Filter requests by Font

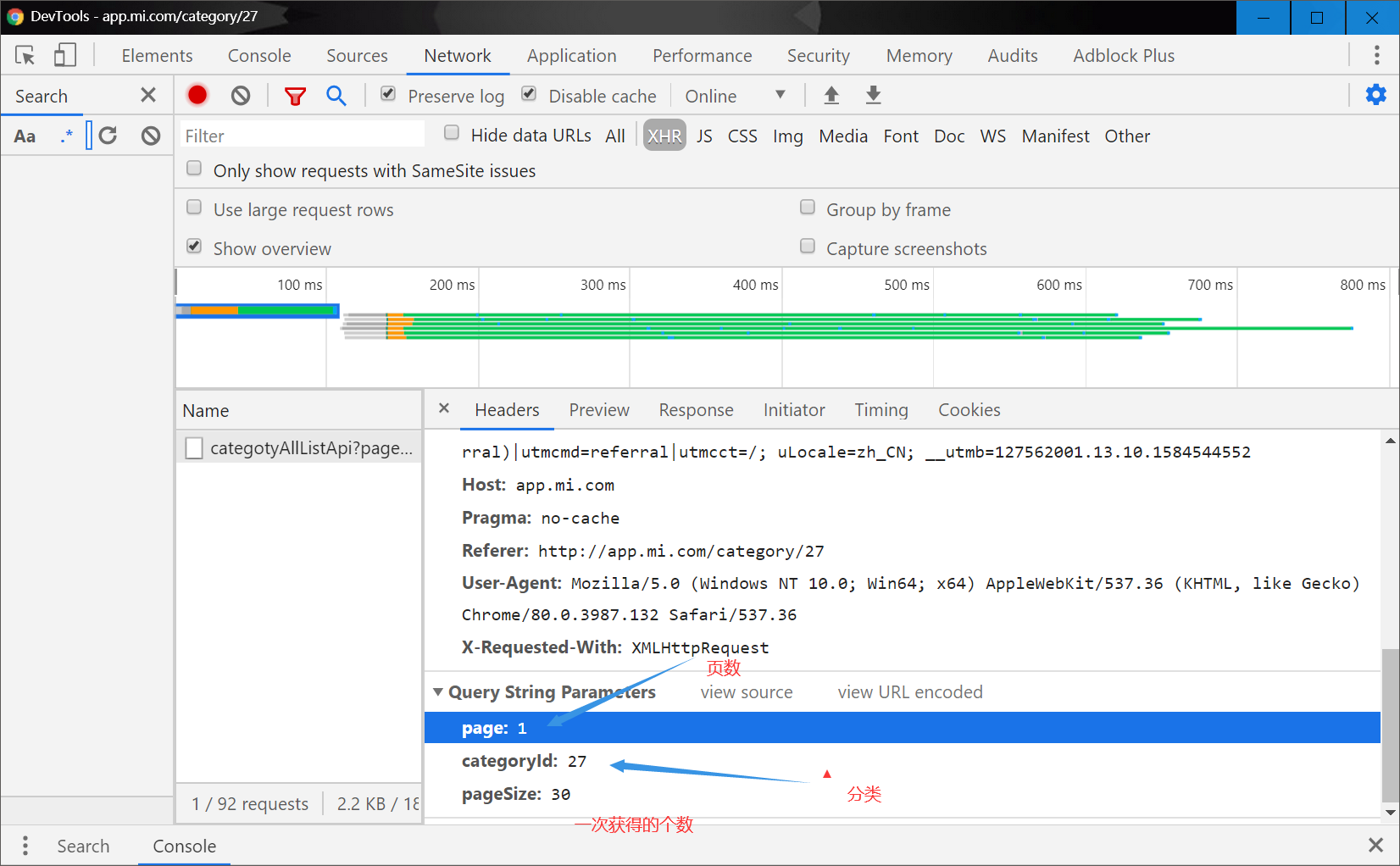tap(901, 136)
